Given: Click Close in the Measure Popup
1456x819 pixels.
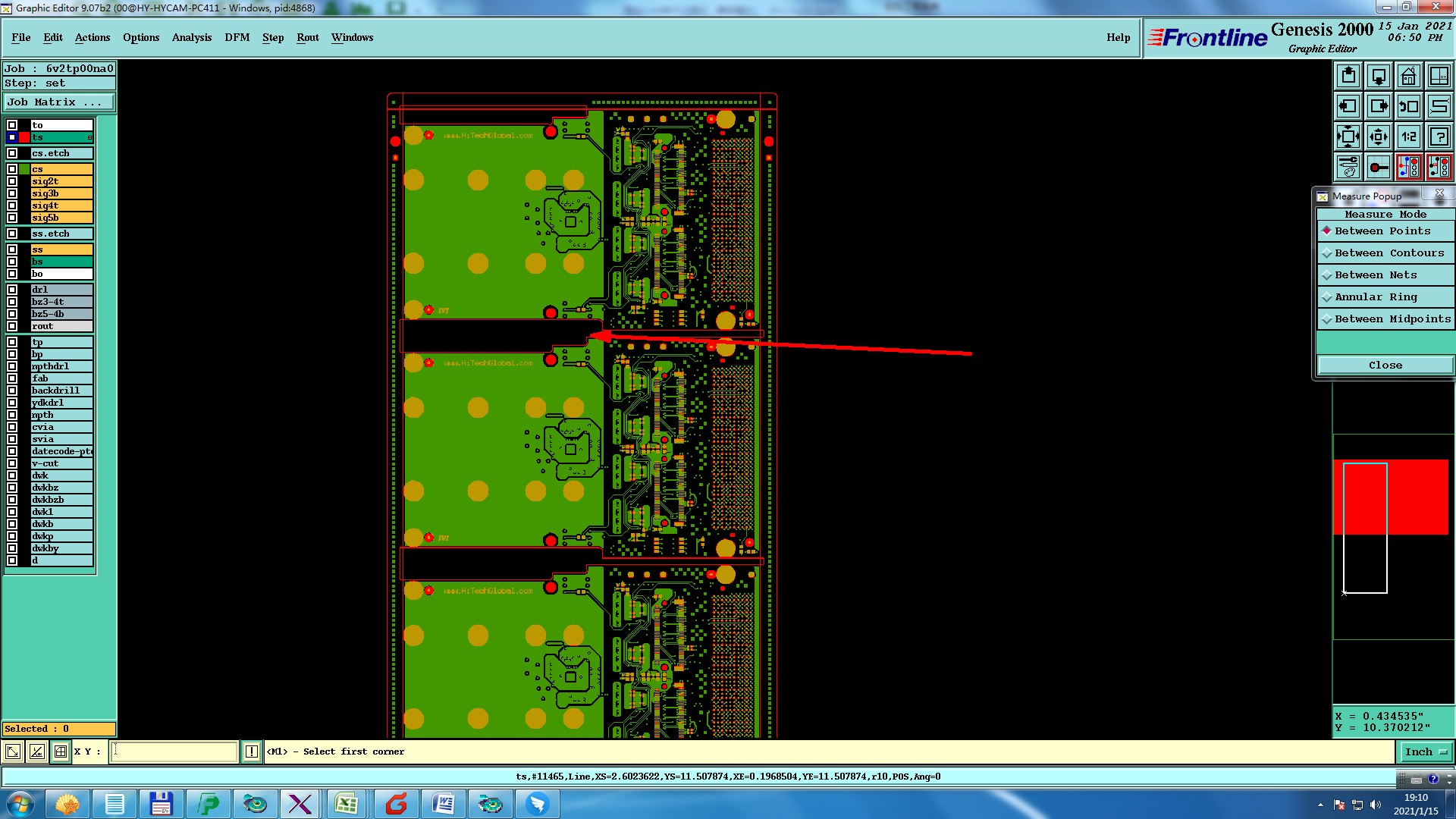Looking at the screenshot, I should click(x=1385, y=366).
